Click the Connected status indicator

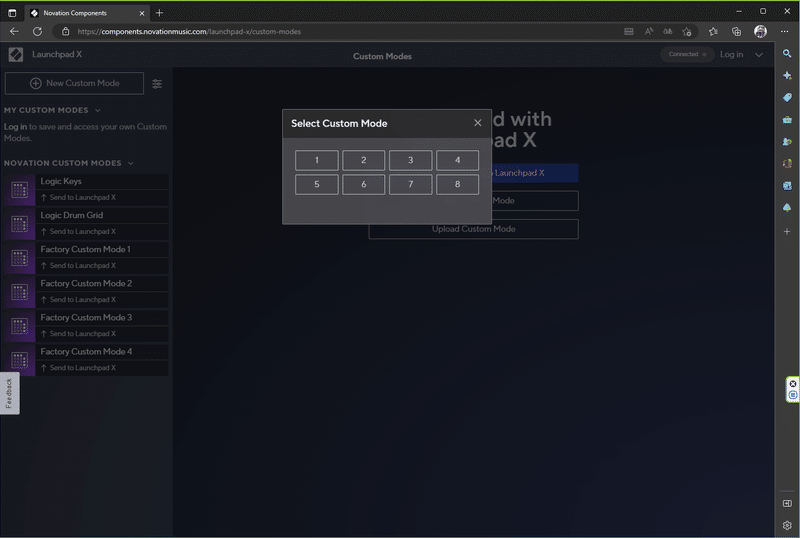point(687,54)
